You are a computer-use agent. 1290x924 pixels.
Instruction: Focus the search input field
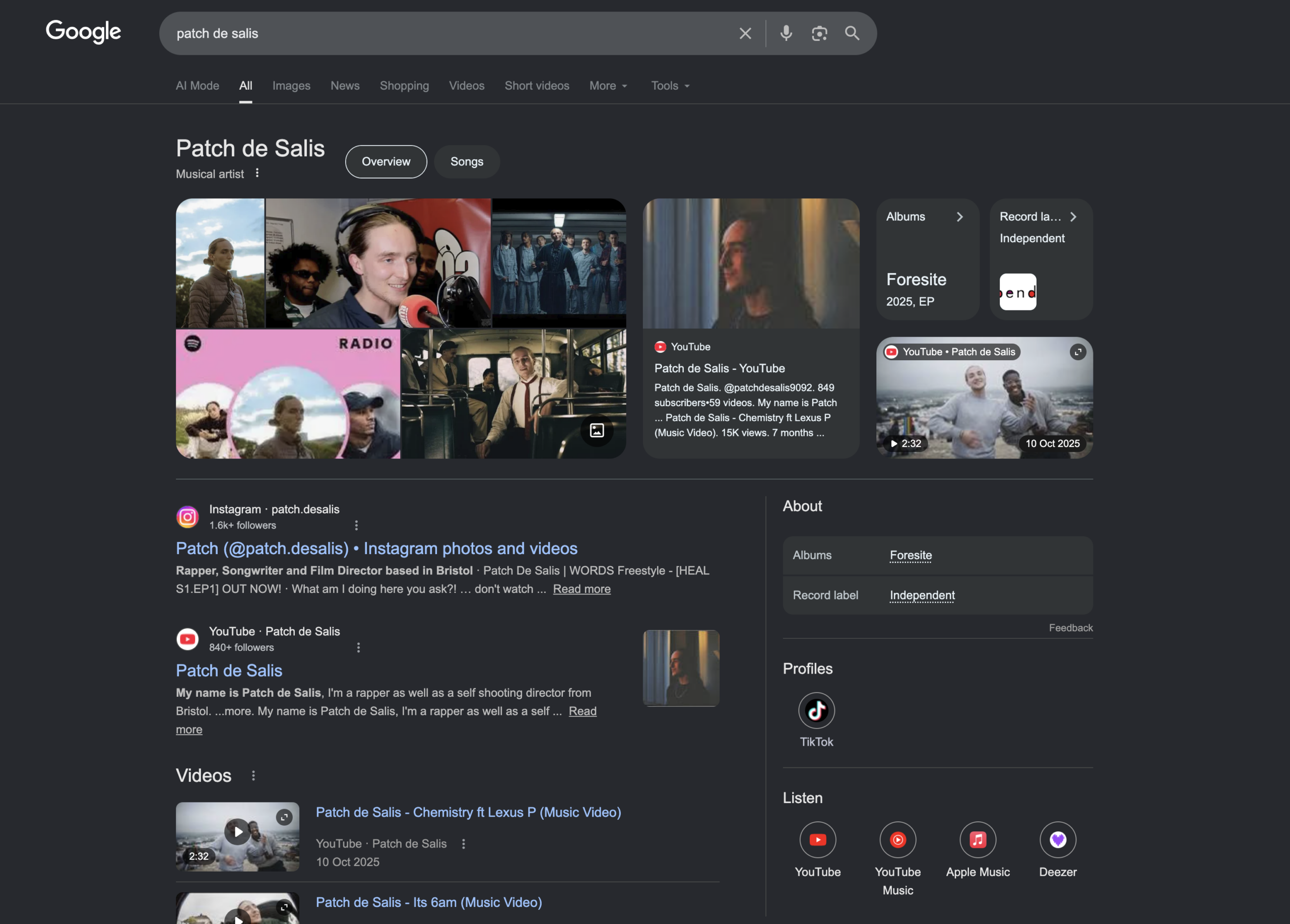pyautogui.click(x=449, y=34)
